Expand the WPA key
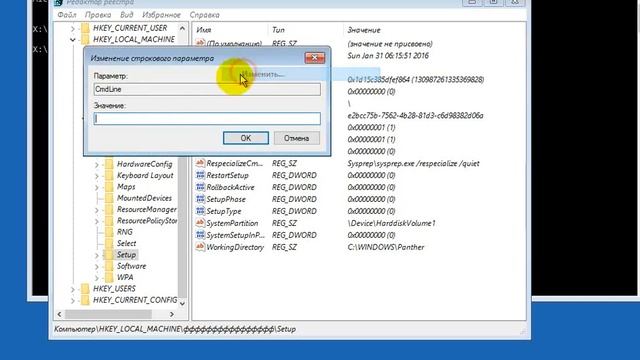 click(x=97, y=278)
